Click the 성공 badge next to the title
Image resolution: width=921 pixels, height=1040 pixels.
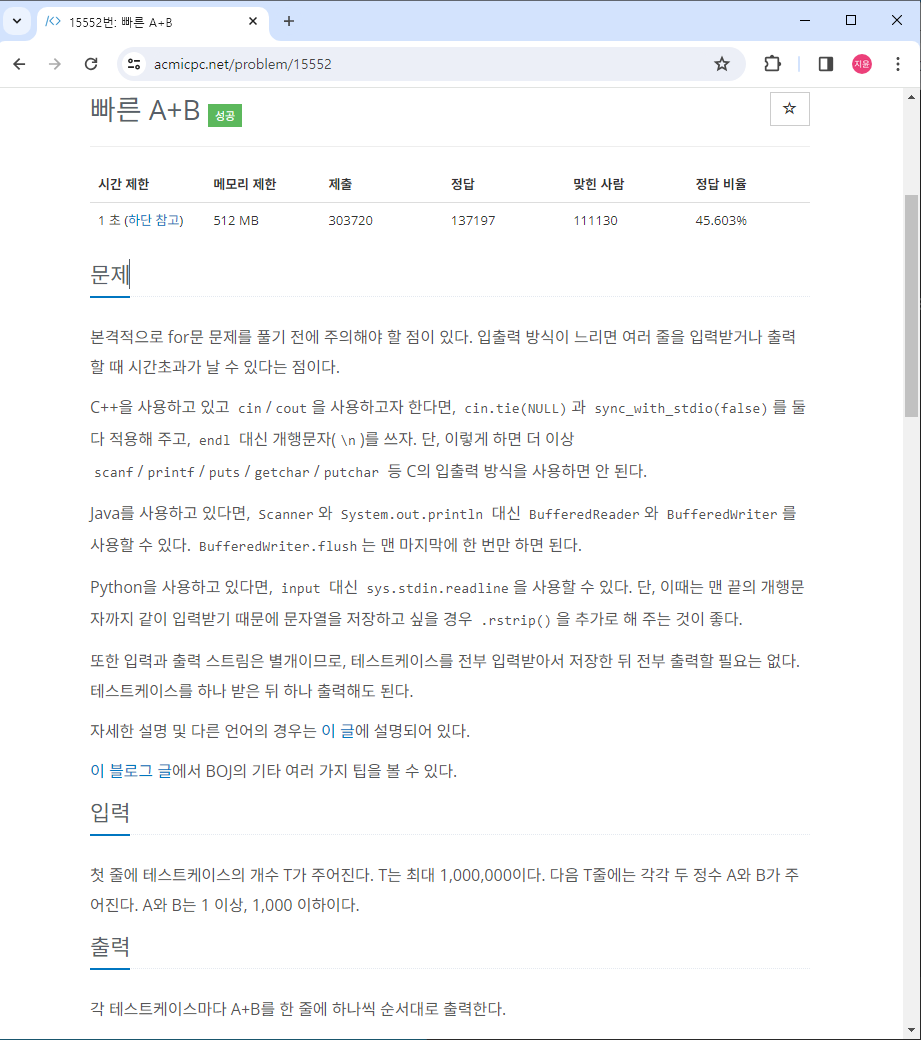pyautogui.click(x=224, y=115)
